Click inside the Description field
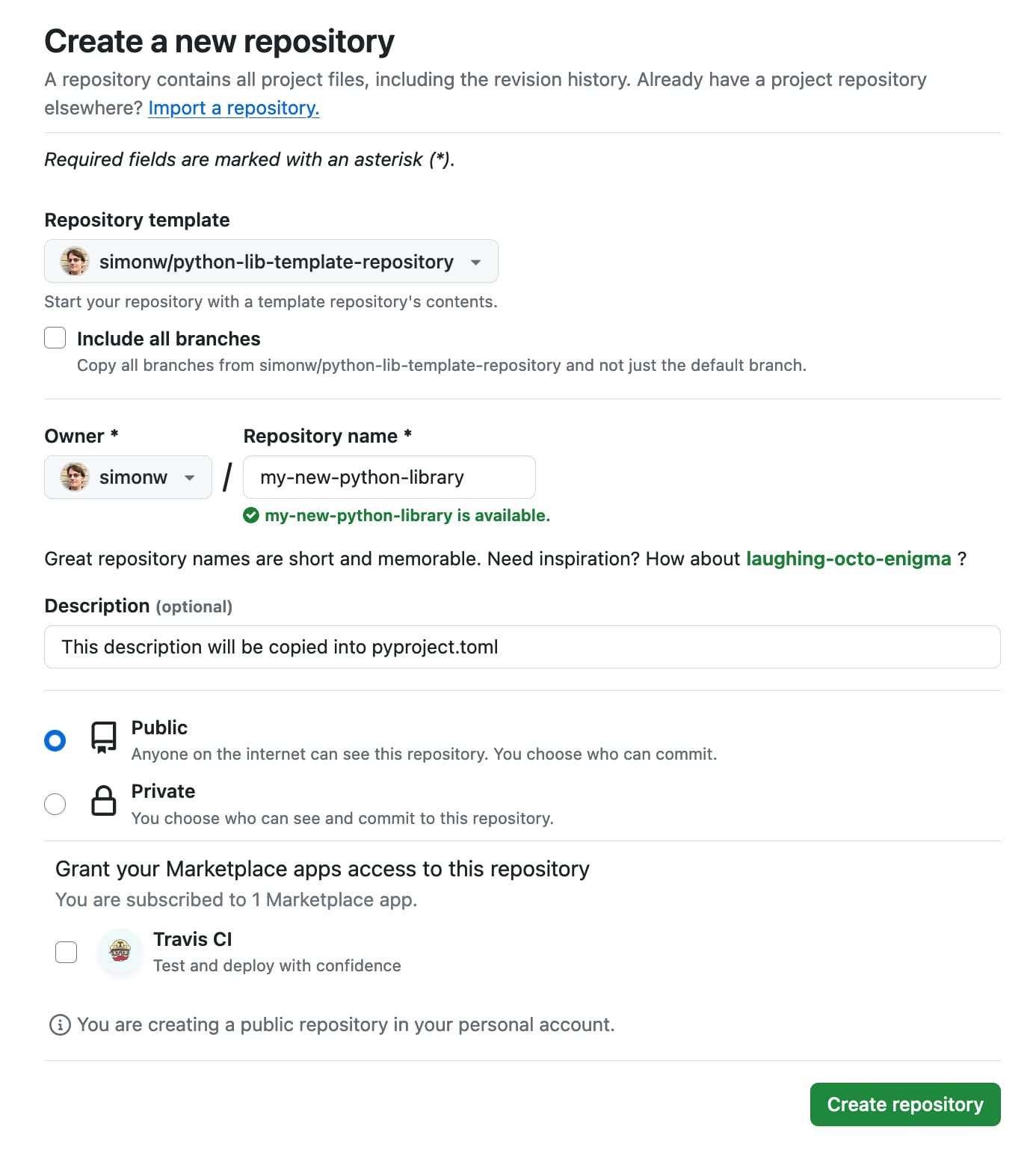This screenshot has height=1162, width=1036. (522, 647)
